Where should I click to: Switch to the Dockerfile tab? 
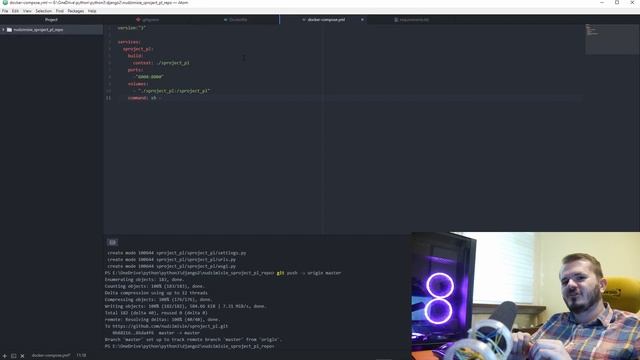(236, 20)
